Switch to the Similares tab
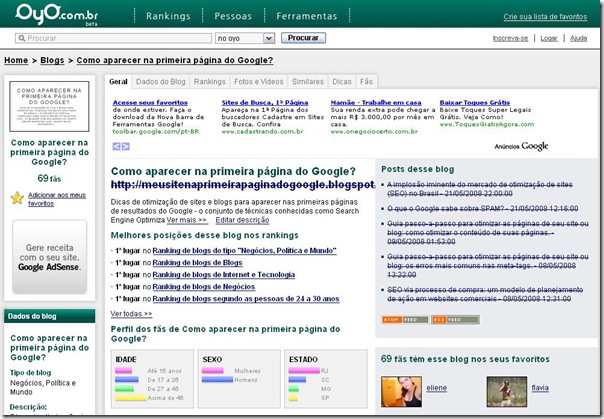This screenshot has height=419, width=604. click(x=308, y=82)
